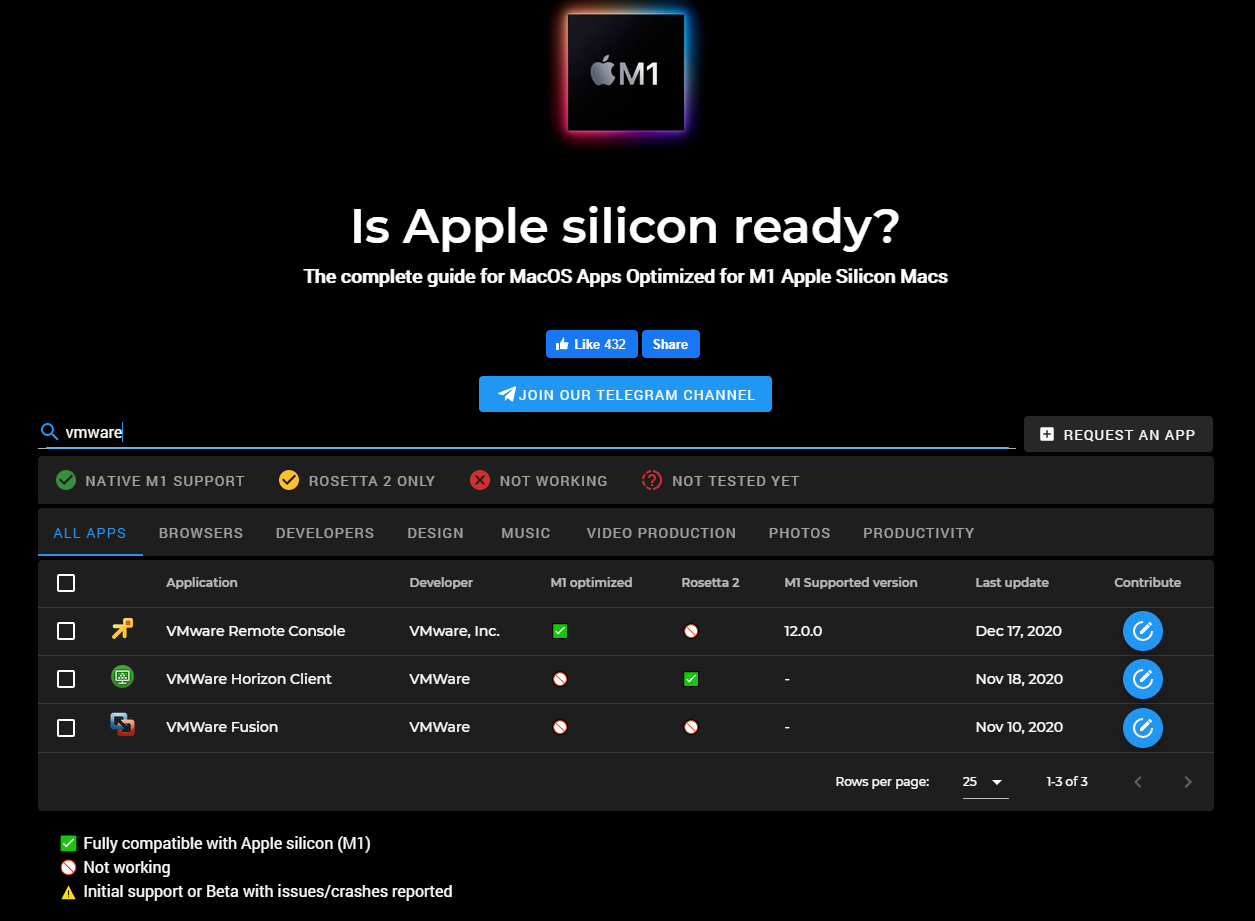
Task: Click the Request an App button
Action: click(x=1118, y=434)
